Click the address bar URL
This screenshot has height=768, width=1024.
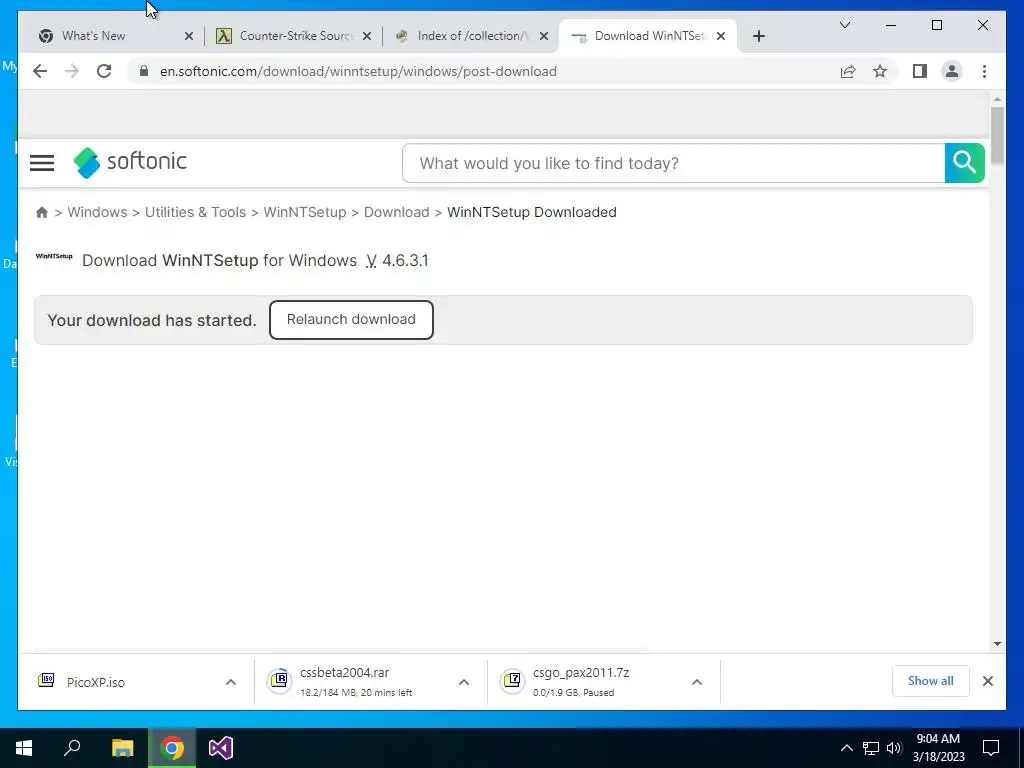359,71
